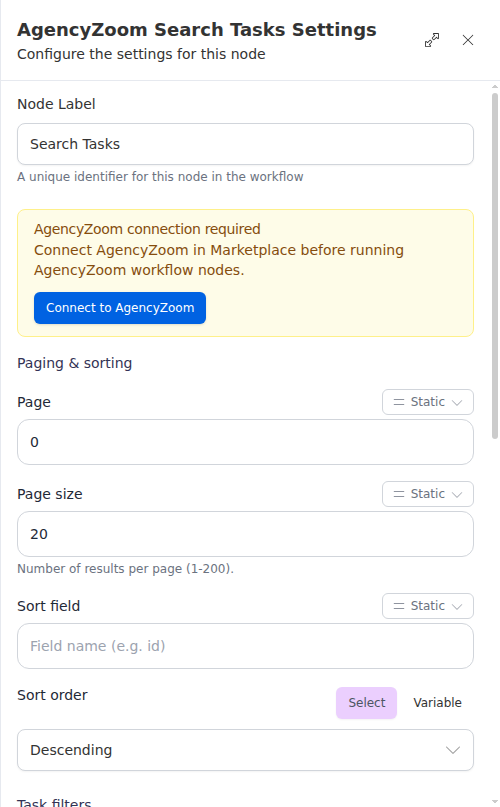Open the Static mode dropdown for Page

427,402
